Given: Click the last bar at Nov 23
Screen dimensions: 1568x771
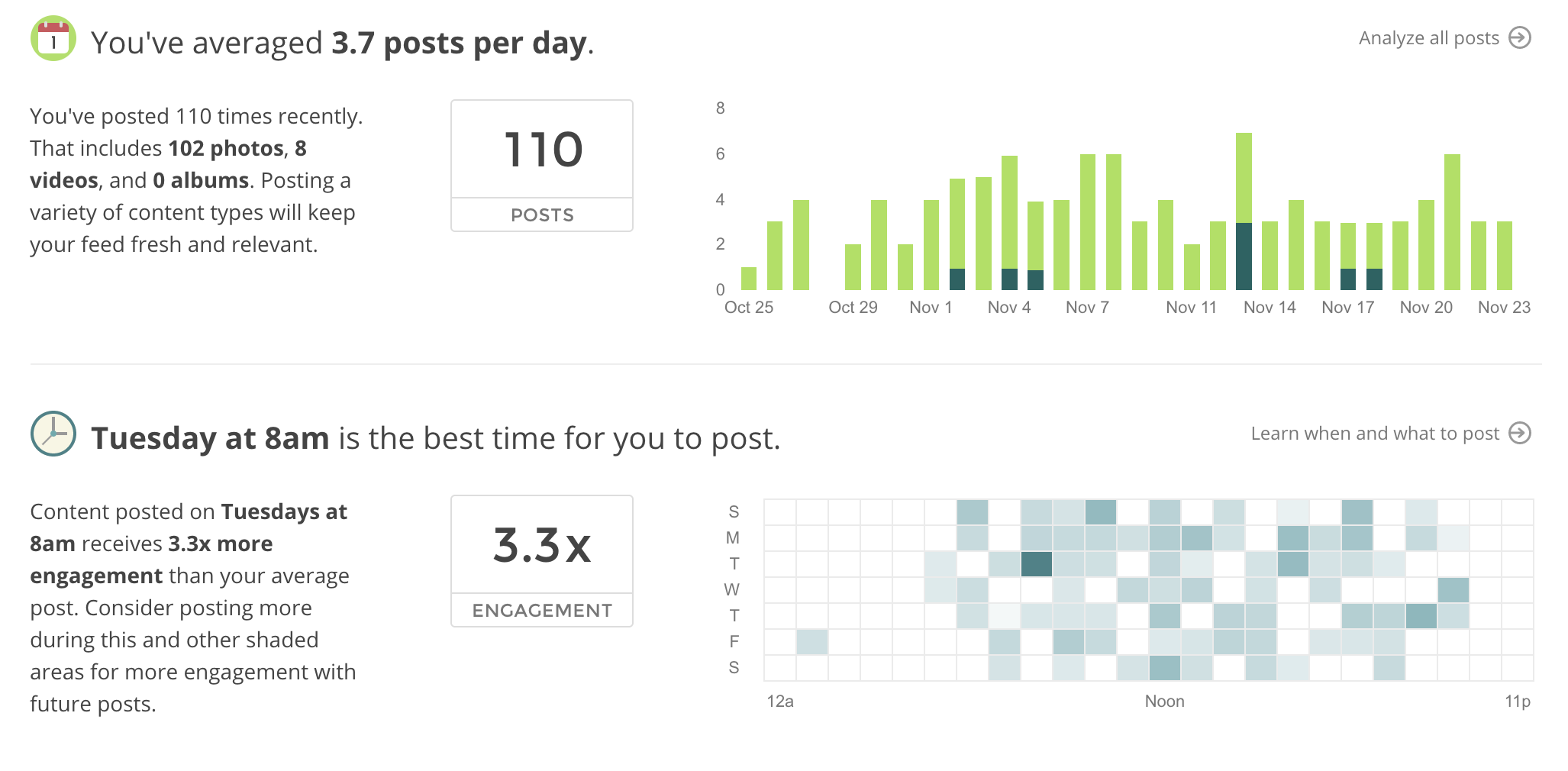Looking at the screenshot, I should click(x=1505, y=256).
